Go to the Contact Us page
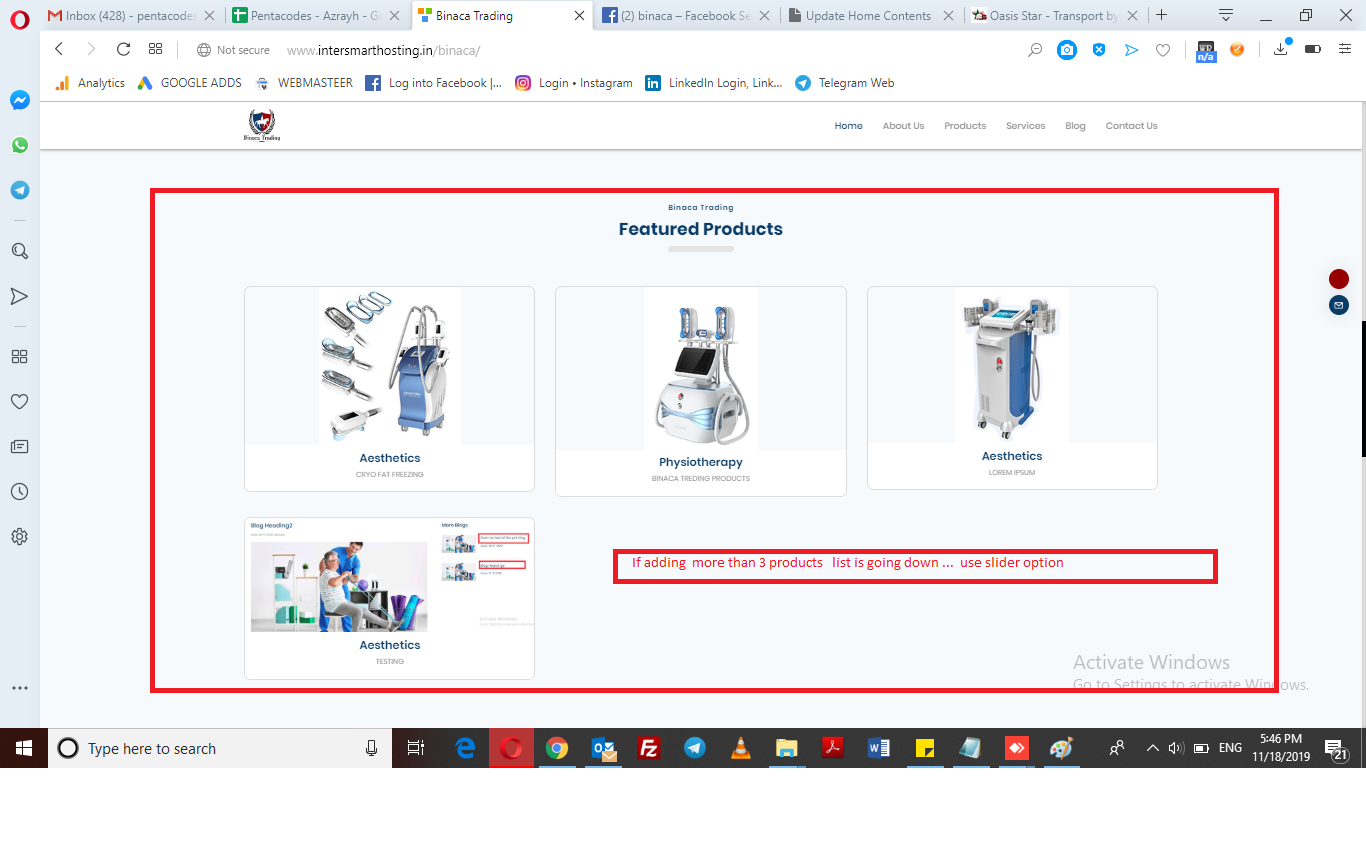Image resolution: width=1366 pixels, height=842 pixels. [x=1131, y=126]
